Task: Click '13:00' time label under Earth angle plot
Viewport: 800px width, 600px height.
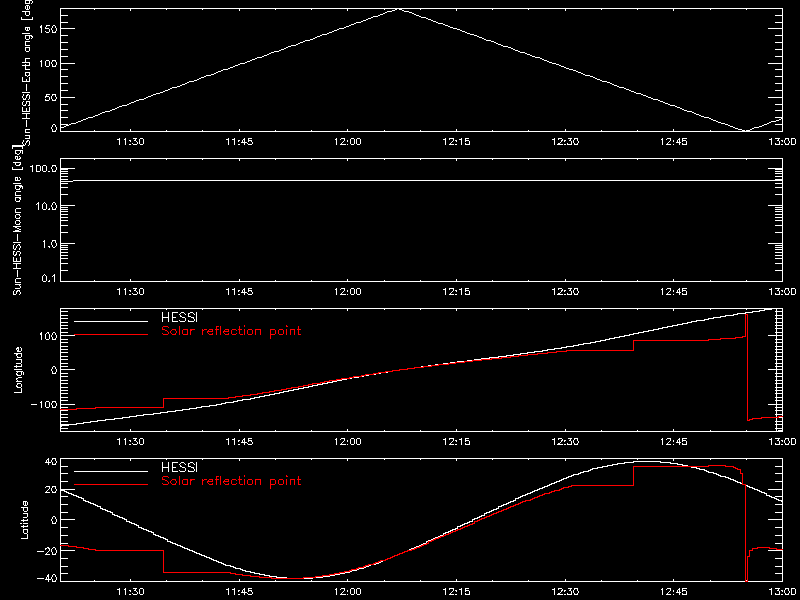Action: point(782,141)
